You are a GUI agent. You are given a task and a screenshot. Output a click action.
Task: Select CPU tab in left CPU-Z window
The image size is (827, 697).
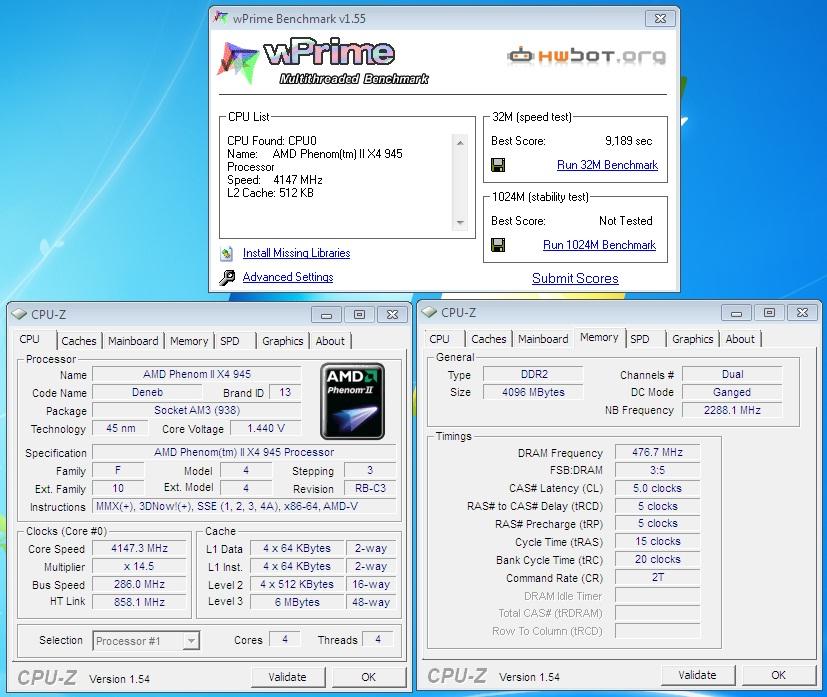click(30, 339)
